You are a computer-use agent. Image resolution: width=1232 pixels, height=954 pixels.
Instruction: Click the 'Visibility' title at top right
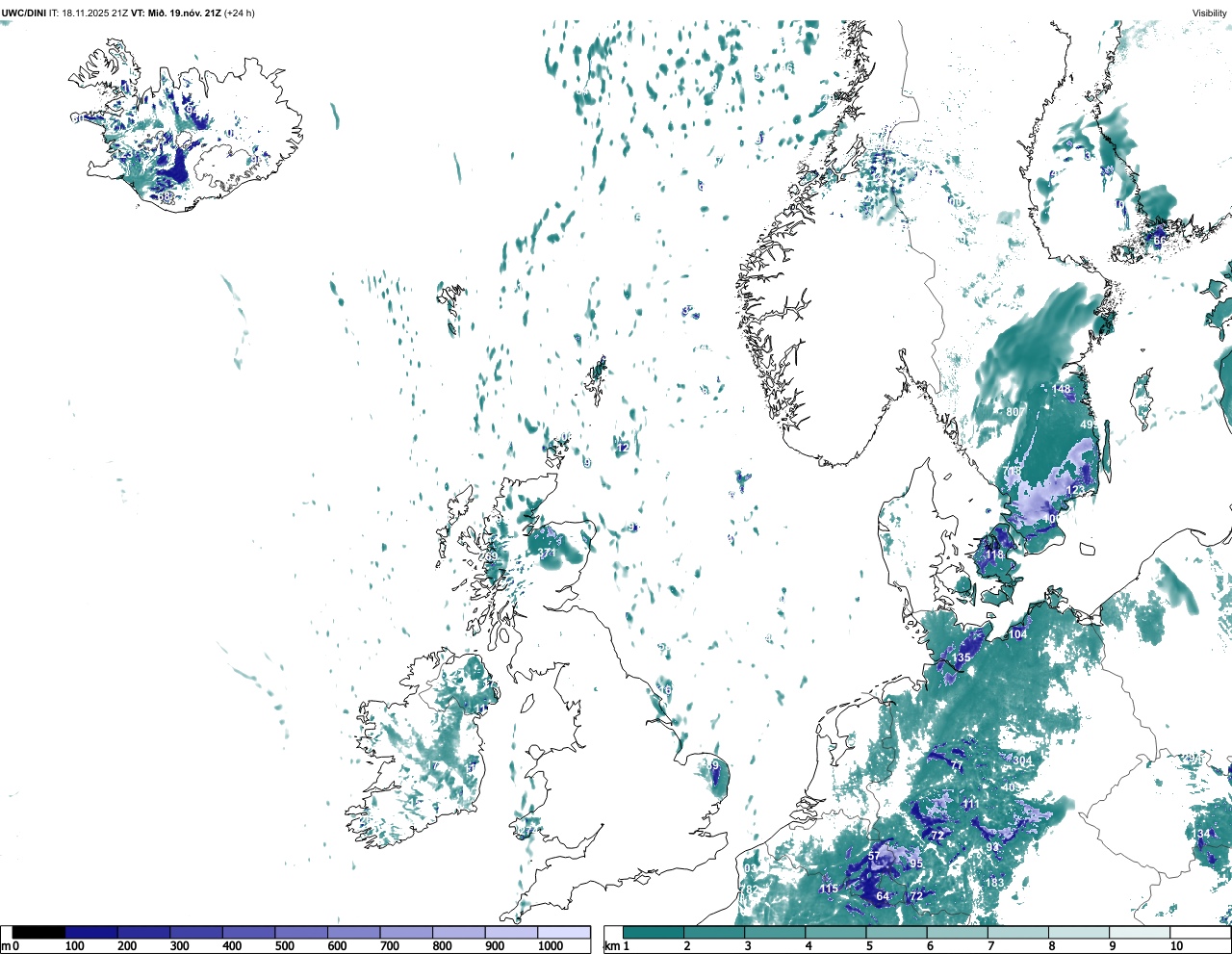pos(1210,13)
